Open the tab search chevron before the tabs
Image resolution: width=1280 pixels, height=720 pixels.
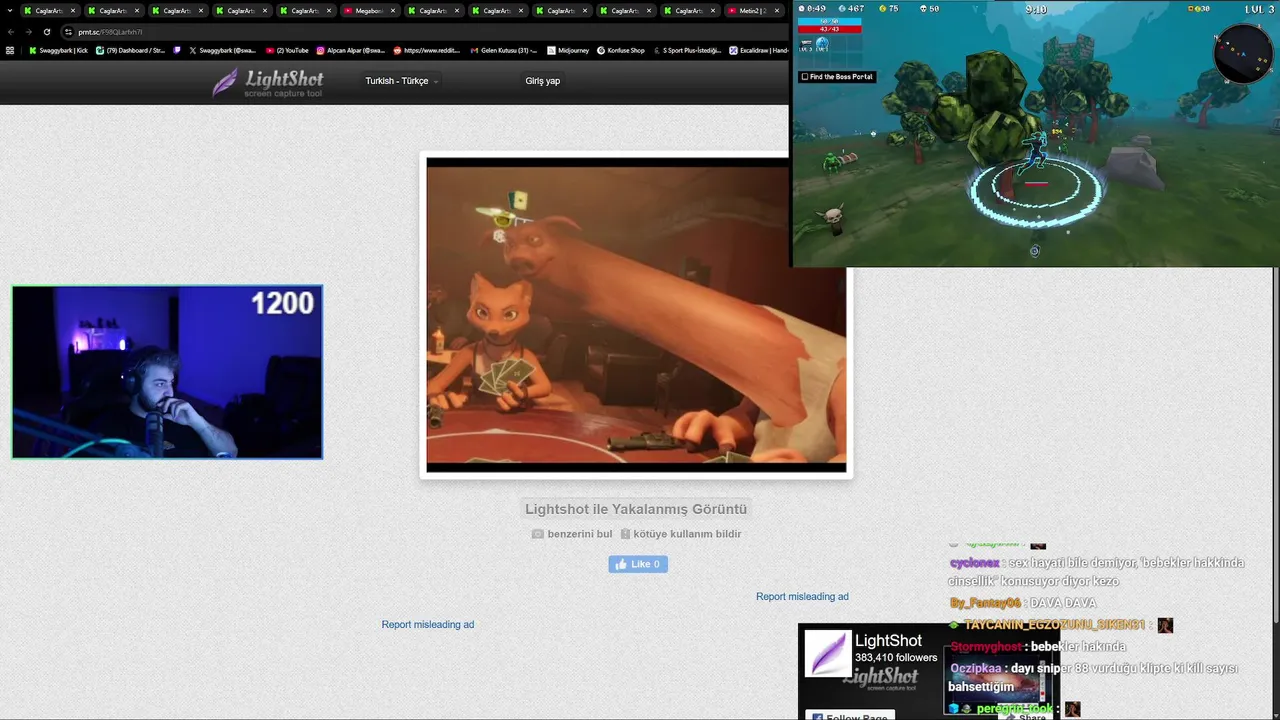[9, 10]
